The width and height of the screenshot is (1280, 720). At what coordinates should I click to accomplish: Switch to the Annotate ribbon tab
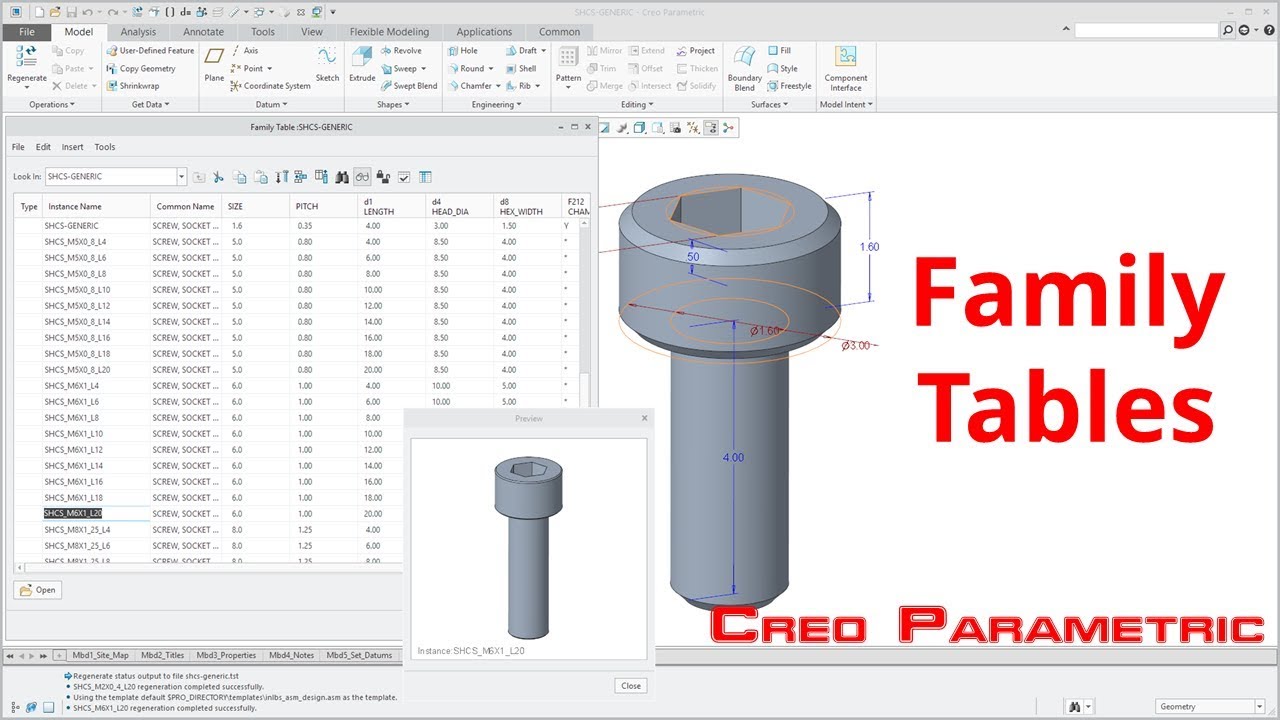click(203, 32)
